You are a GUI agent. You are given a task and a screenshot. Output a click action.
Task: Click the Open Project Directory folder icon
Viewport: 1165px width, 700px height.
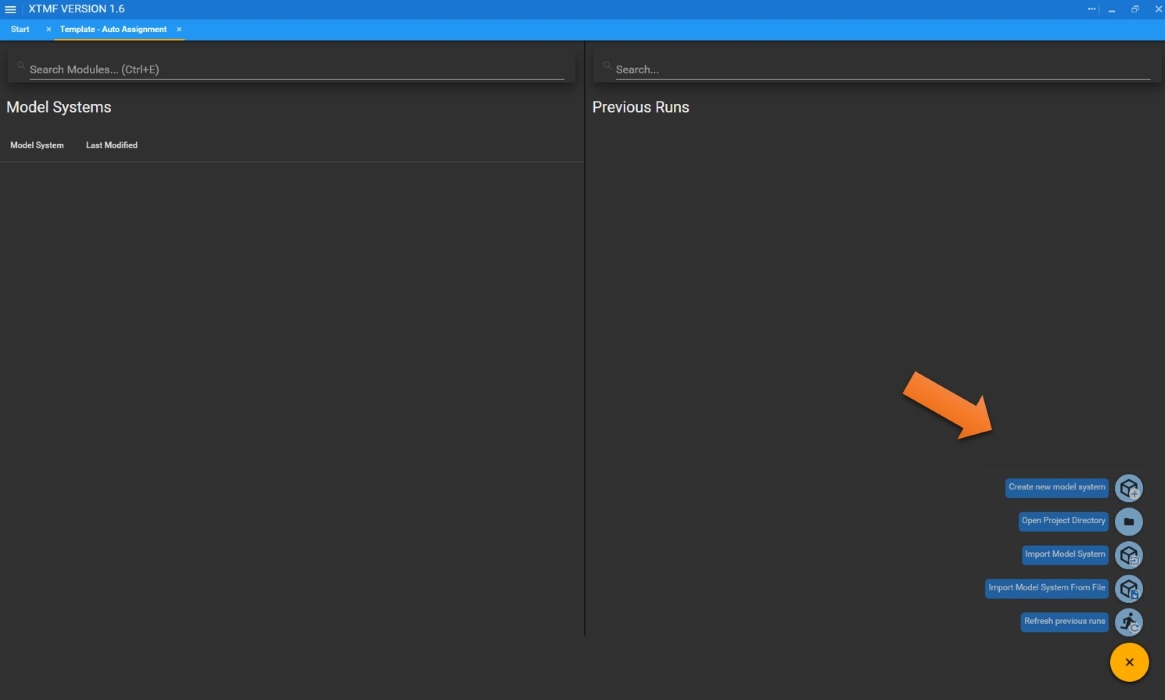click(1128, 521)
